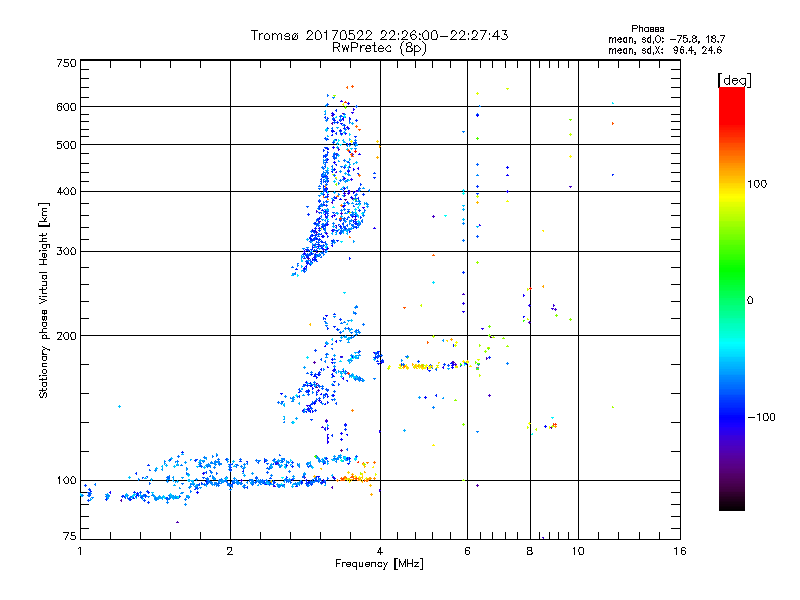Click the colorbar tick label '100'
Viewport: 800px width, 600px height.
tap(757, 184)
